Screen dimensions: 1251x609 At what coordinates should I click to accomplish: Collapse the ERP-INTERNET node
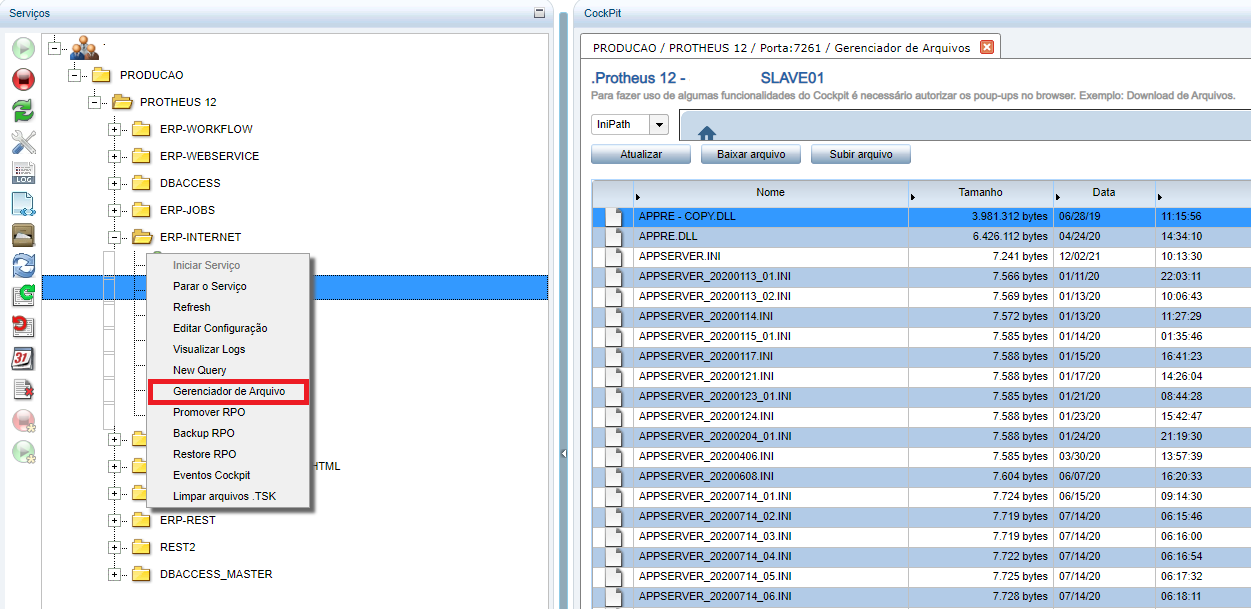(x=114, y=237)
